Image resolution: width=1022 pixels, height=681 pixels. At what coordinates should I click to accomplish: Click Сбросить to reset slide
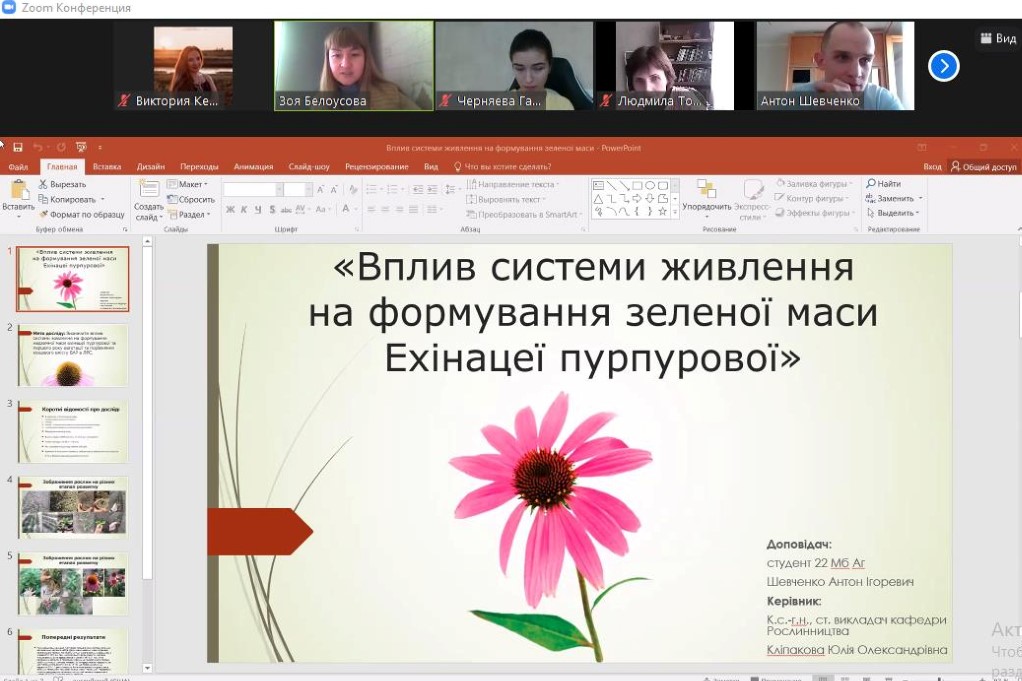click(x=190, y=199)
